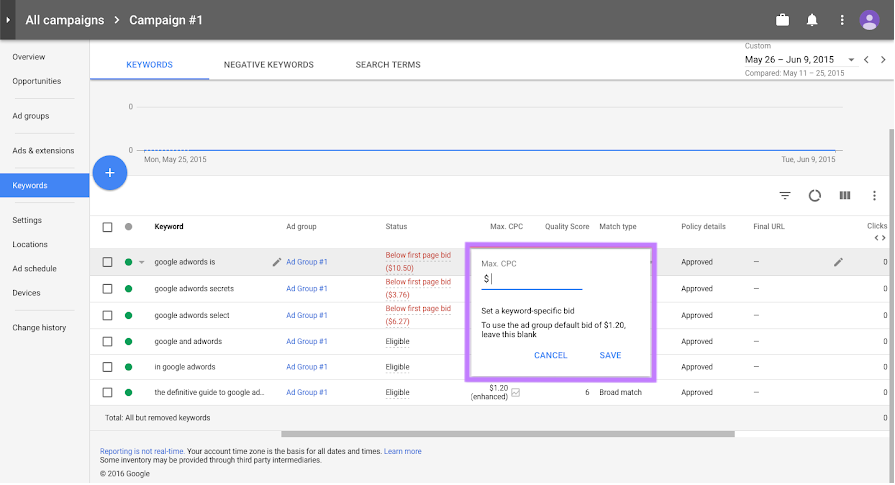
Task: Click the user account avatar
Action: click(x=869, y=20)
